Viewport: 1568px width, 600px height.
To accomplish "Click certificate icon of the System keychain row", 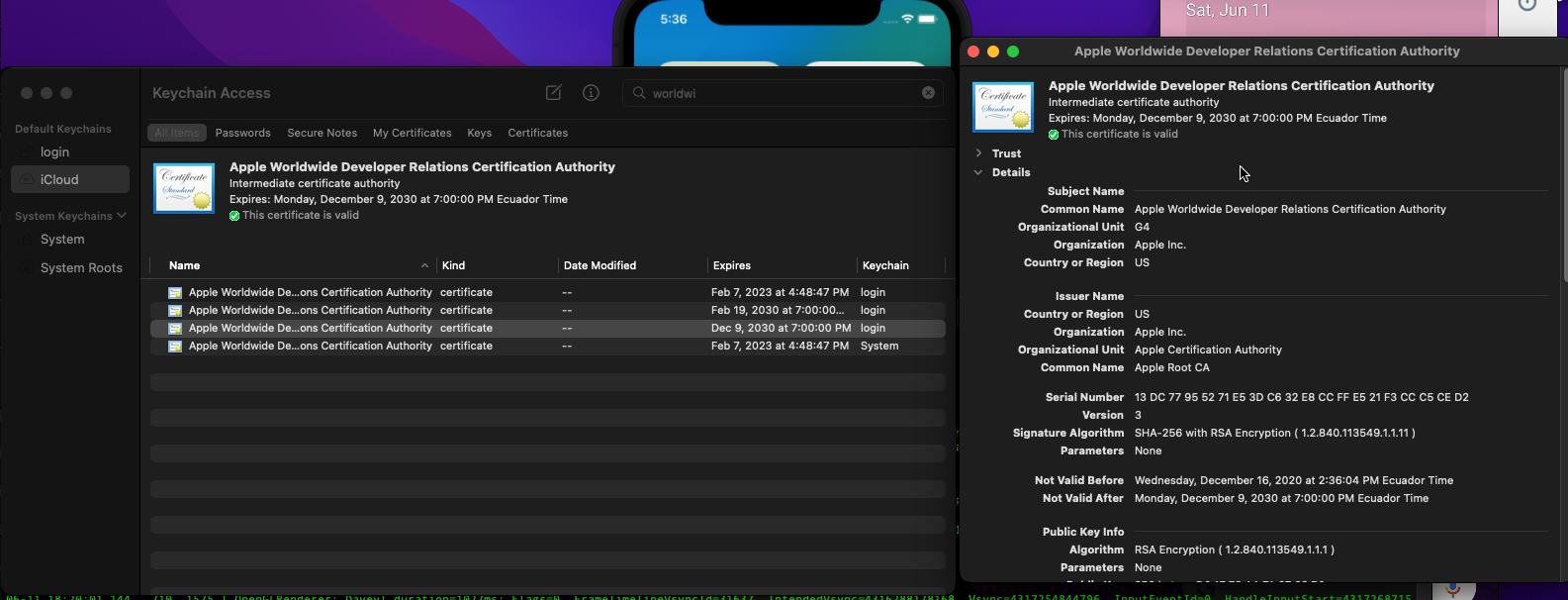I will point(175,347).
